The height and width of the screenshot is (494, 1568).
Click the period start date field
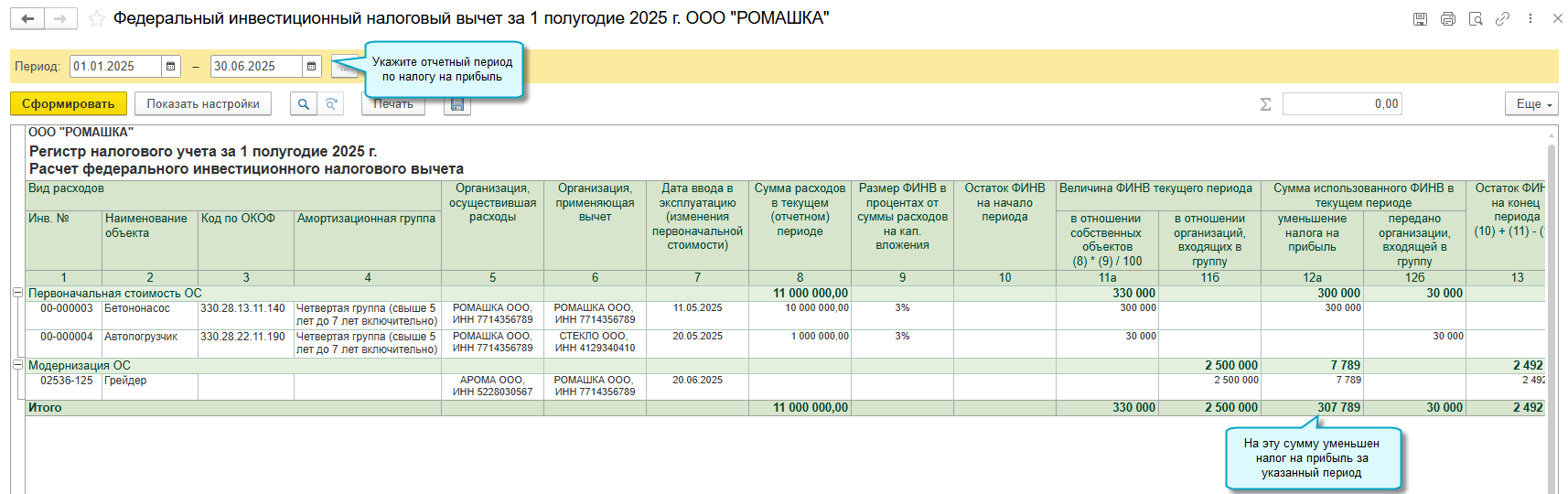(x=116, y=67)
